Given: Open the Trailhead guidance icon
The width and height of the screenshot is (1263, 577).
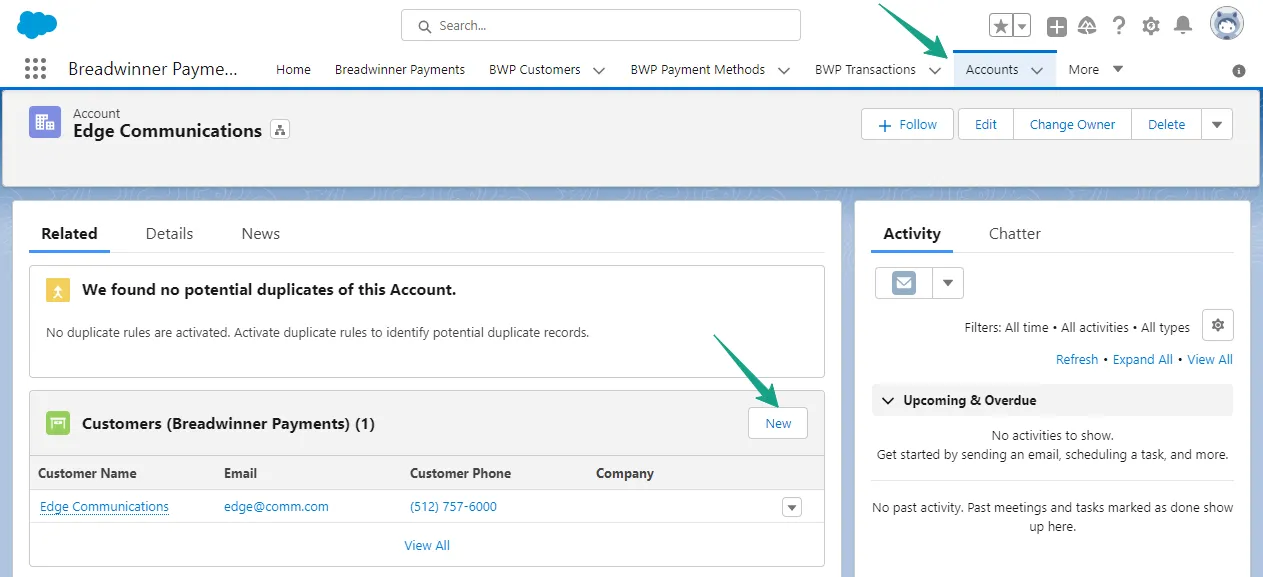Looking at the screenshot, I should 1088,26.
